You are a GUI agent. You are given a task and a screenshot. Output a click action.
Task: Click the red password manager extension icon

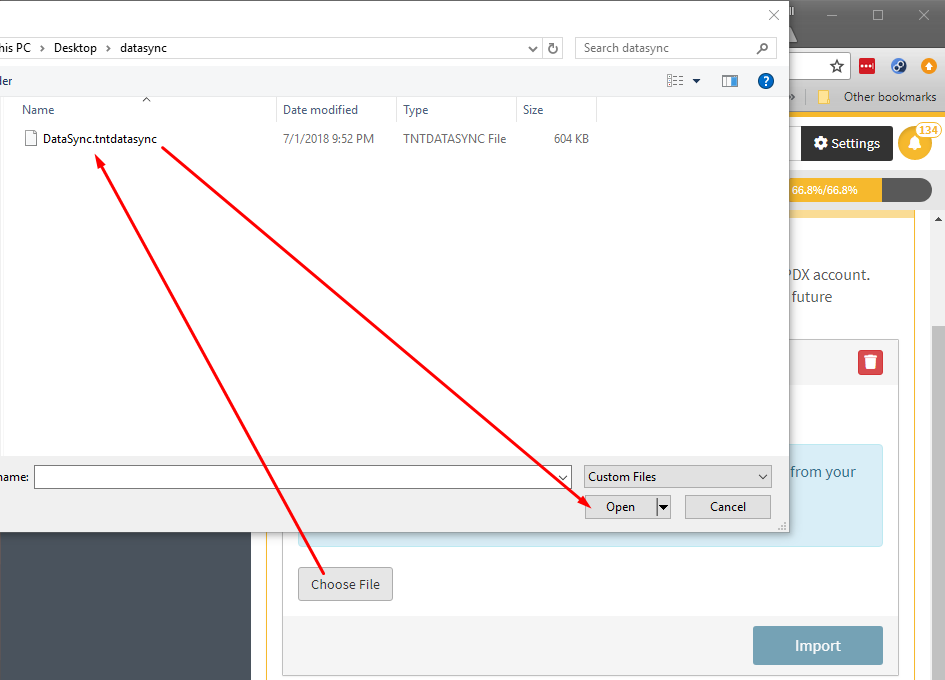point(867,67)
